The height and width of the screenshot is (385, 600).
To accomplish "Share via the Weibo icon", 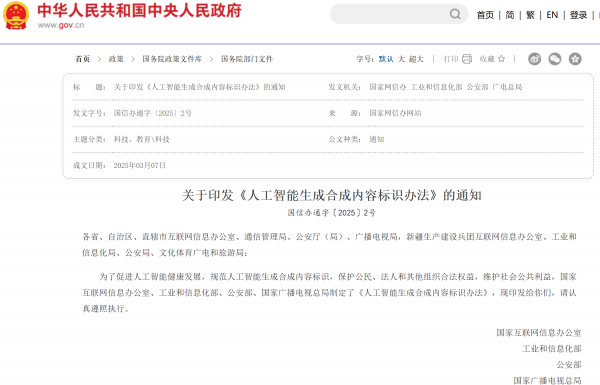I will [535, 59].
